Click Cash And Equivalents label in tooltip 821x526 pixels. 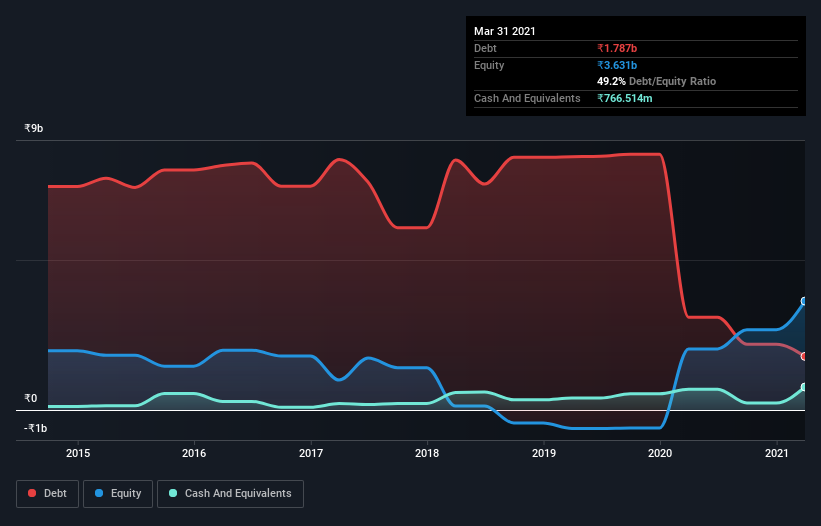pos(527,98)
